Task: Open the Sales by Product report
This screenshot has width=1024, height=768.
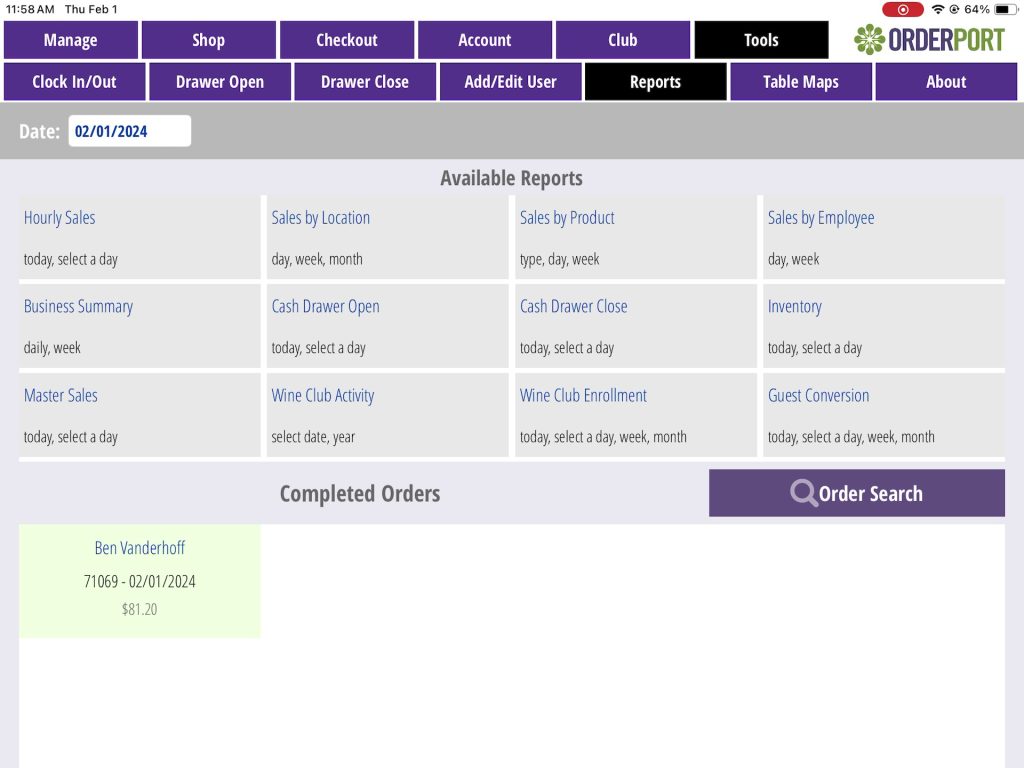Action: click(x=567, y=218)
